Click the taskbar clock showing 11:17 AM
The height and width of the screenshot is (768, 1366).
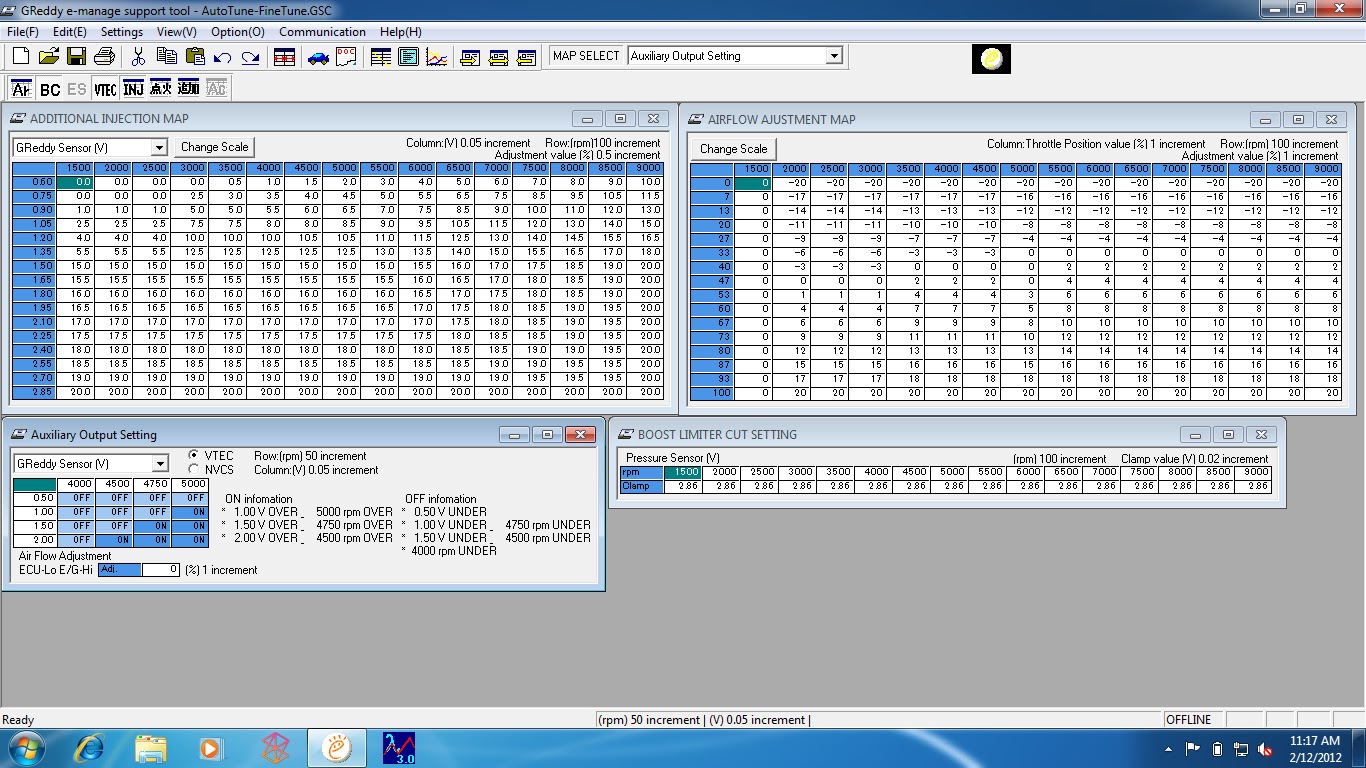click(x=1314, y=748)
